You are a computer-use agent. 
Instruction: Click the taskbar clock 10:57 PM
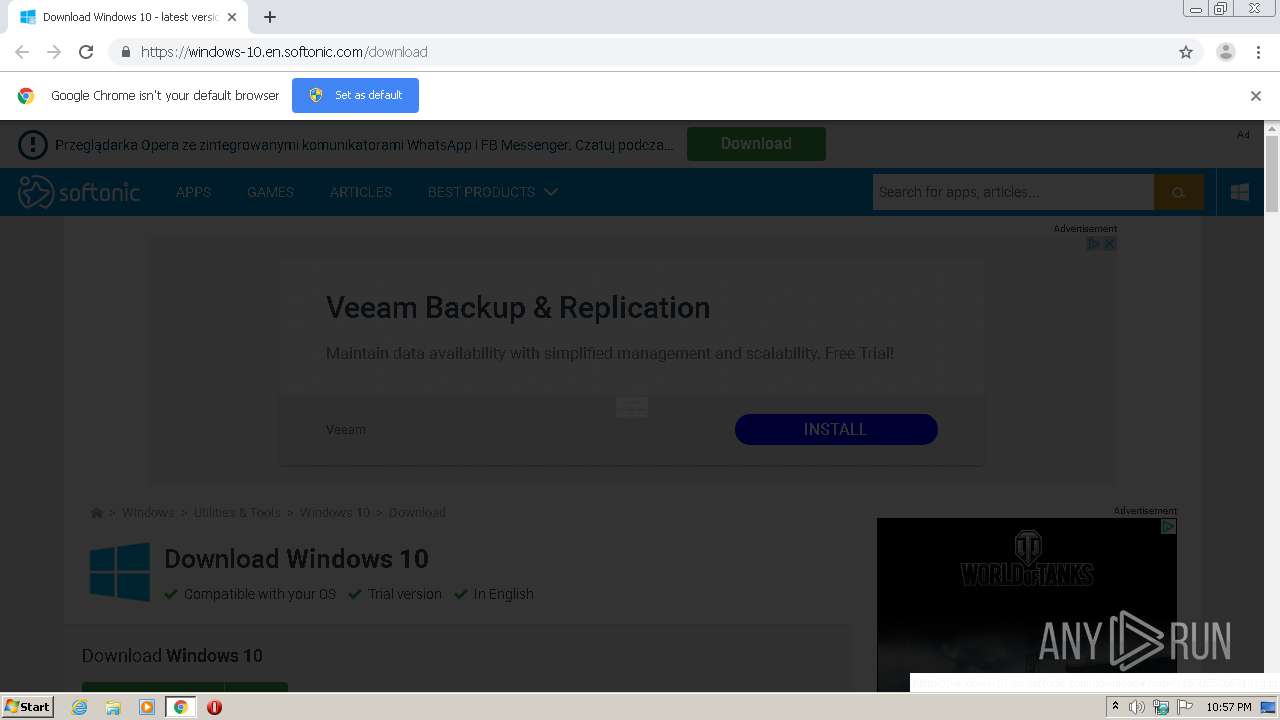point(1229,707)
